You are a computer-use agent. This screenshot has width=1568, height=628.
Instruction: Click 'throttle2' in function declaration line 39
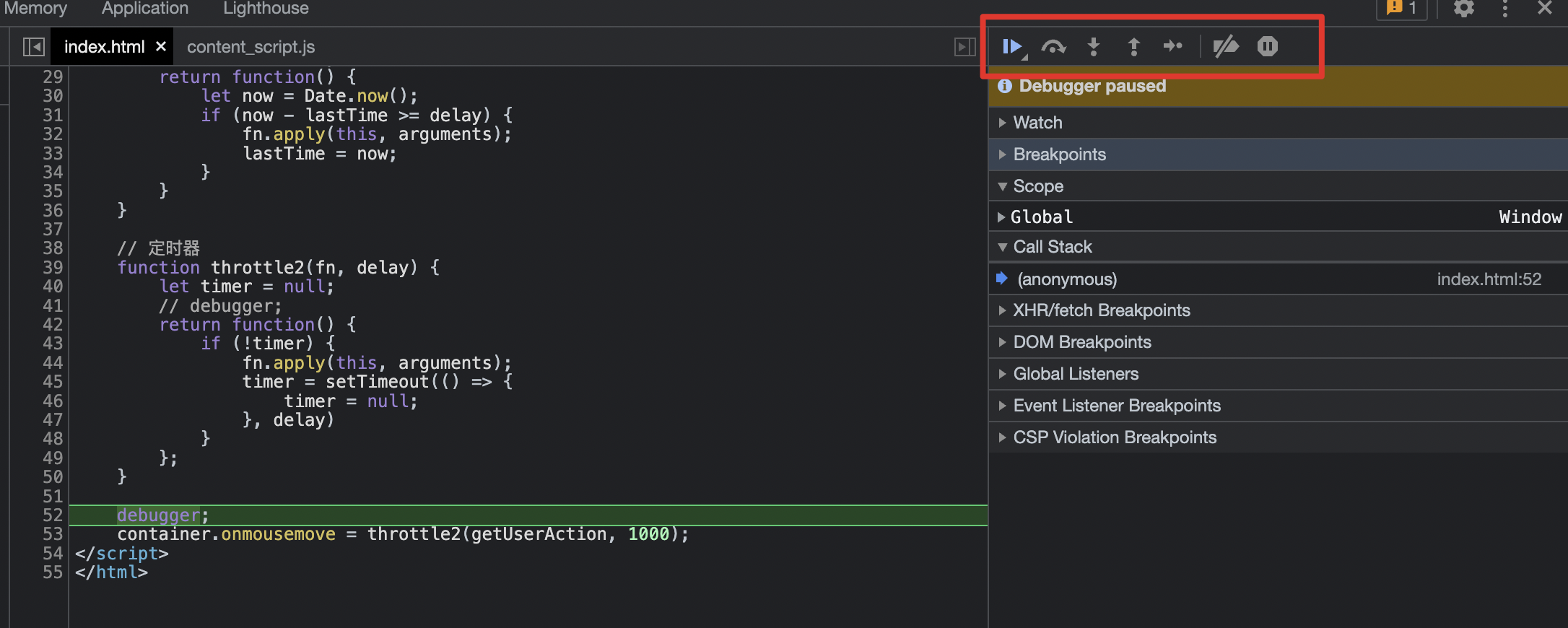(x=258, y=268)
